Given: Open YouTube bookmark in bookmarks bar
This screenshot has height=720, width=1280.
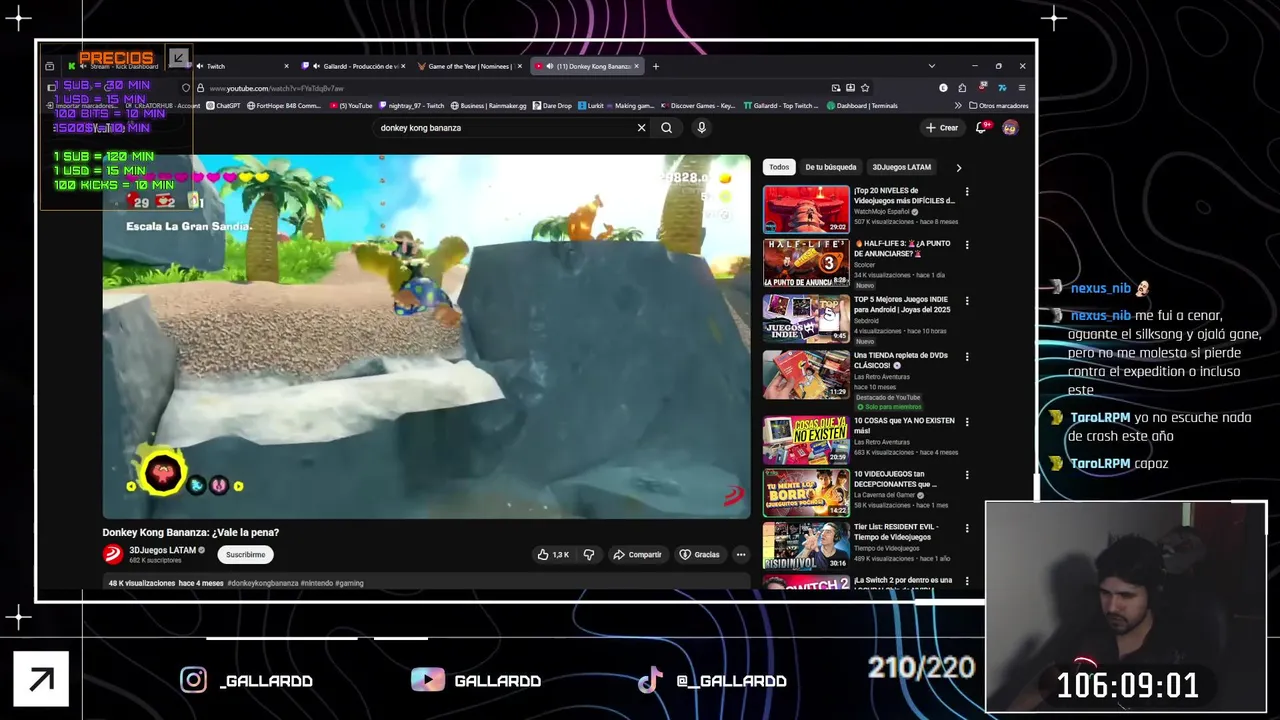Looking at the screenshot, I should click(351, 105).
